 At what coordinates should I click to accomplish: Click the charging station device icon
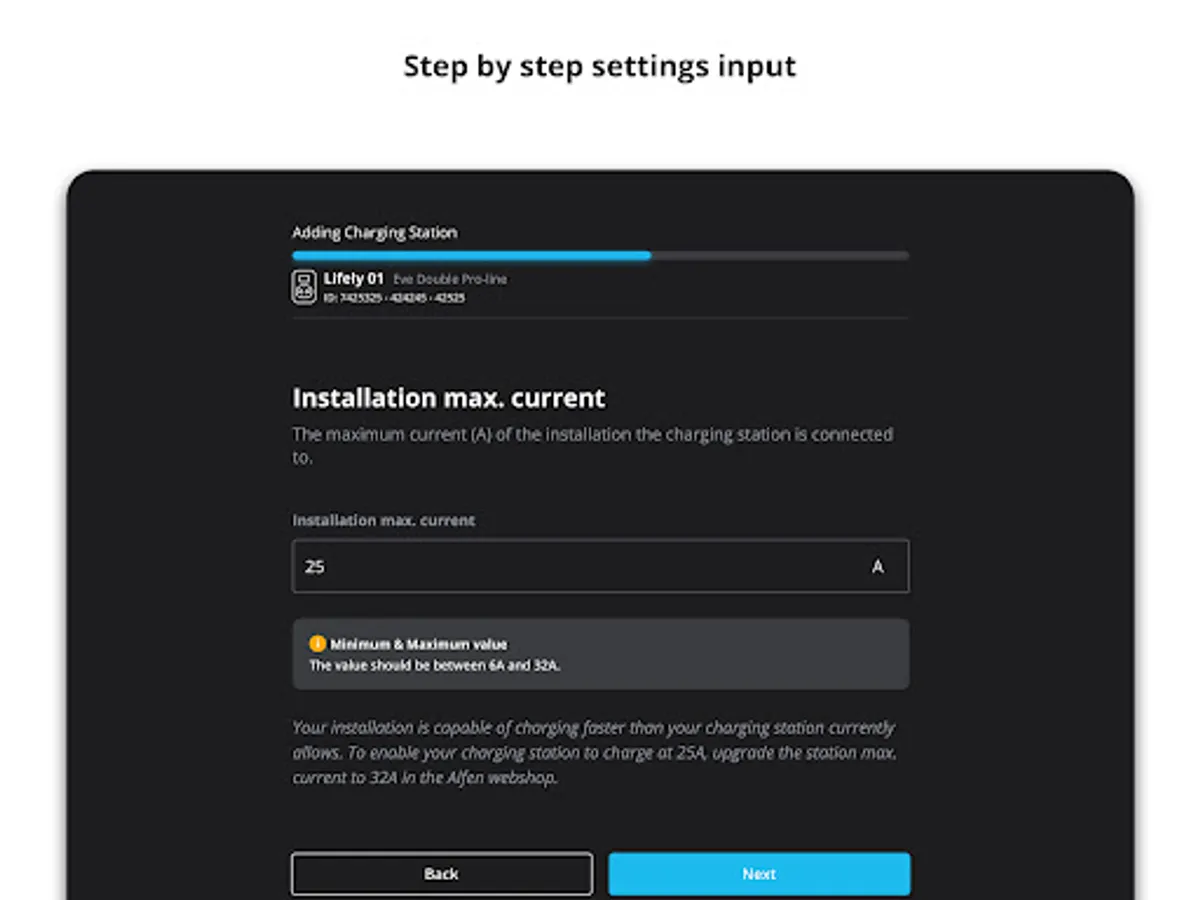pyautogui.click(x=304, y=287)
